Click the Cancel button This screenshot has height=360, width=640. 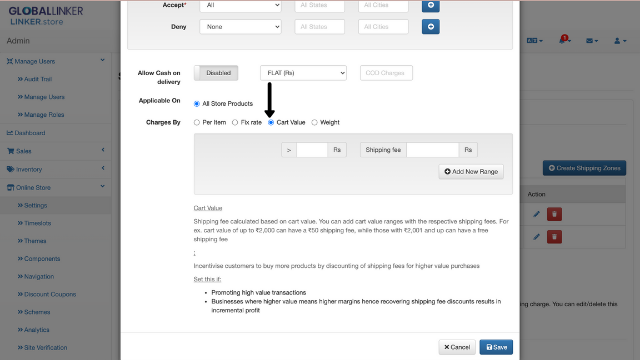pos(457,347)
